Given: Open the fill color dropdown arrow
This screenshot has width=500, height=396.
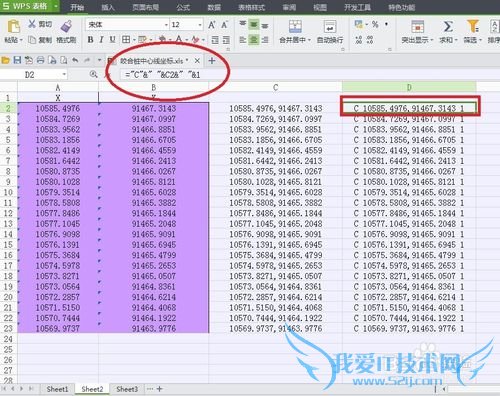Looking at the screenshot, I should 170,40.
